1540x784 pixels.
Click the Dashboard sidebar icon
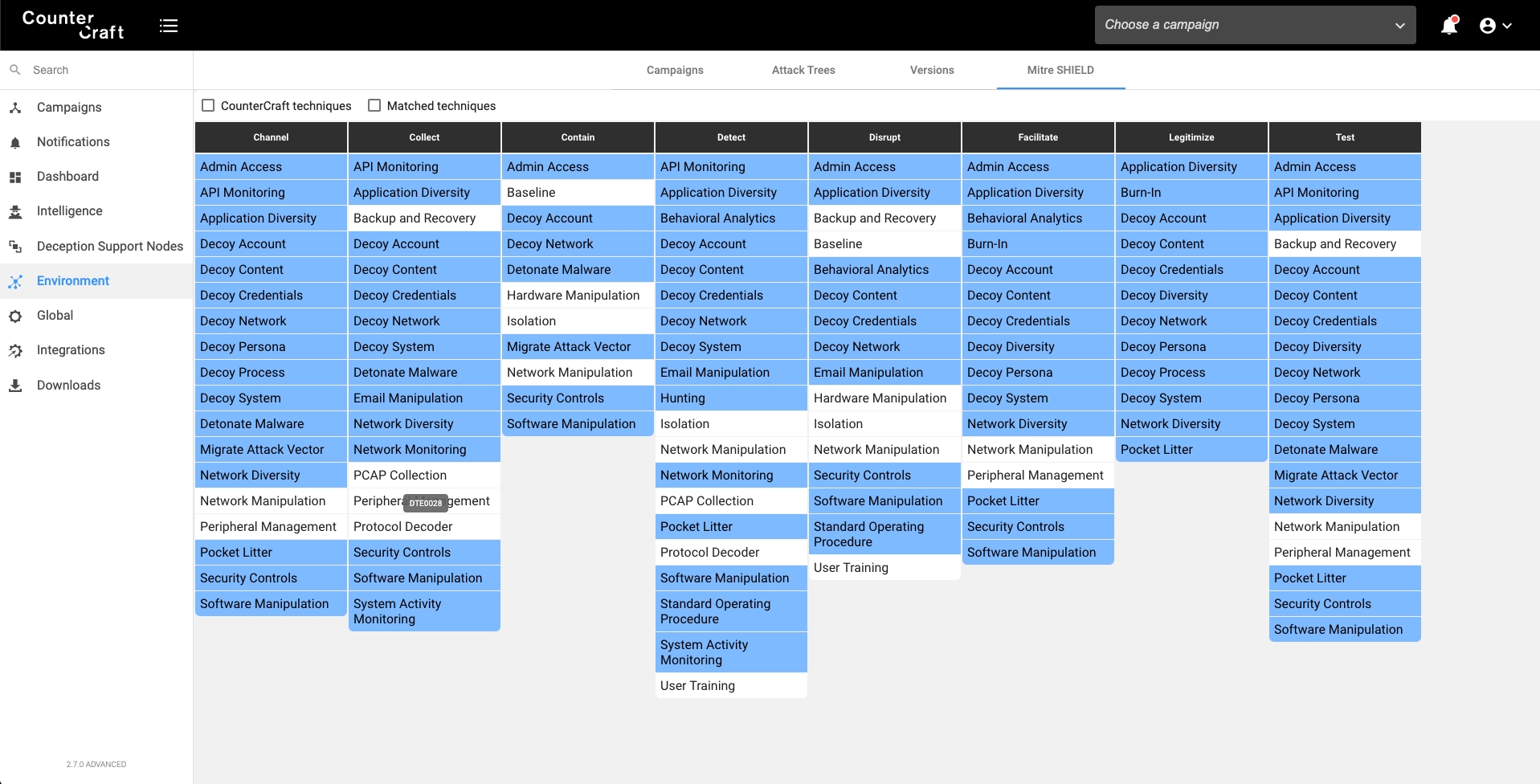(x=15, y=177)
